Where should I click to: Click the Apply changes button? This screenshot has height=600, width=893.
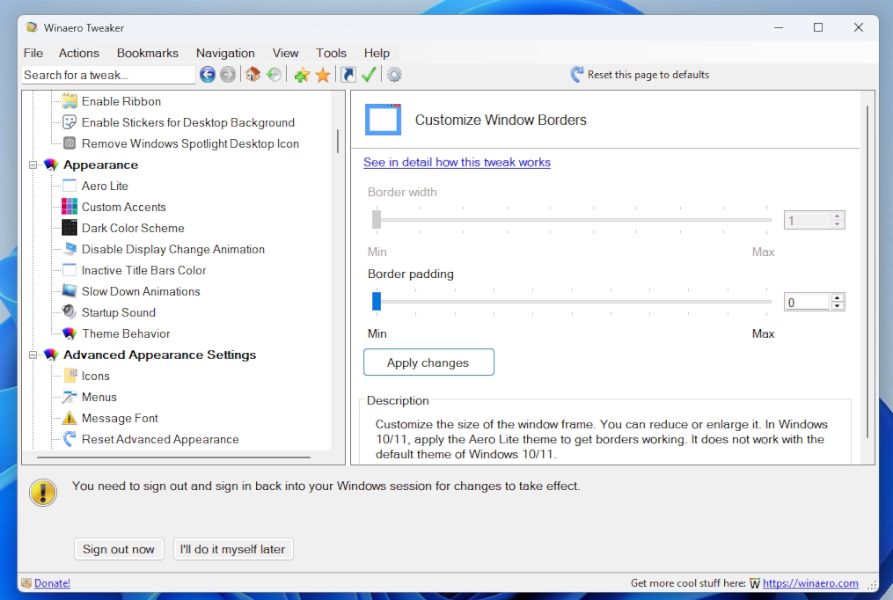[x=428, y=362]
